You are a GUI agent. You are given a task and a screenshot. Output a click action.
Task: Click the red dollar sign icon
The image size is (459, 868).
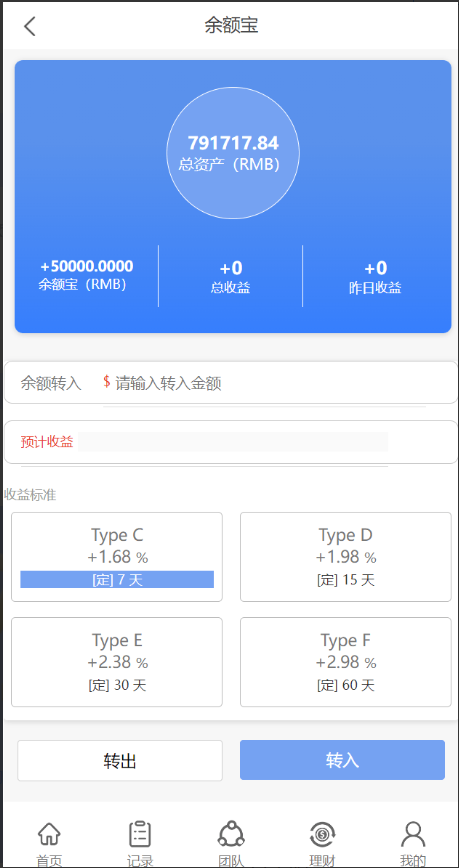tap(107, 381)
